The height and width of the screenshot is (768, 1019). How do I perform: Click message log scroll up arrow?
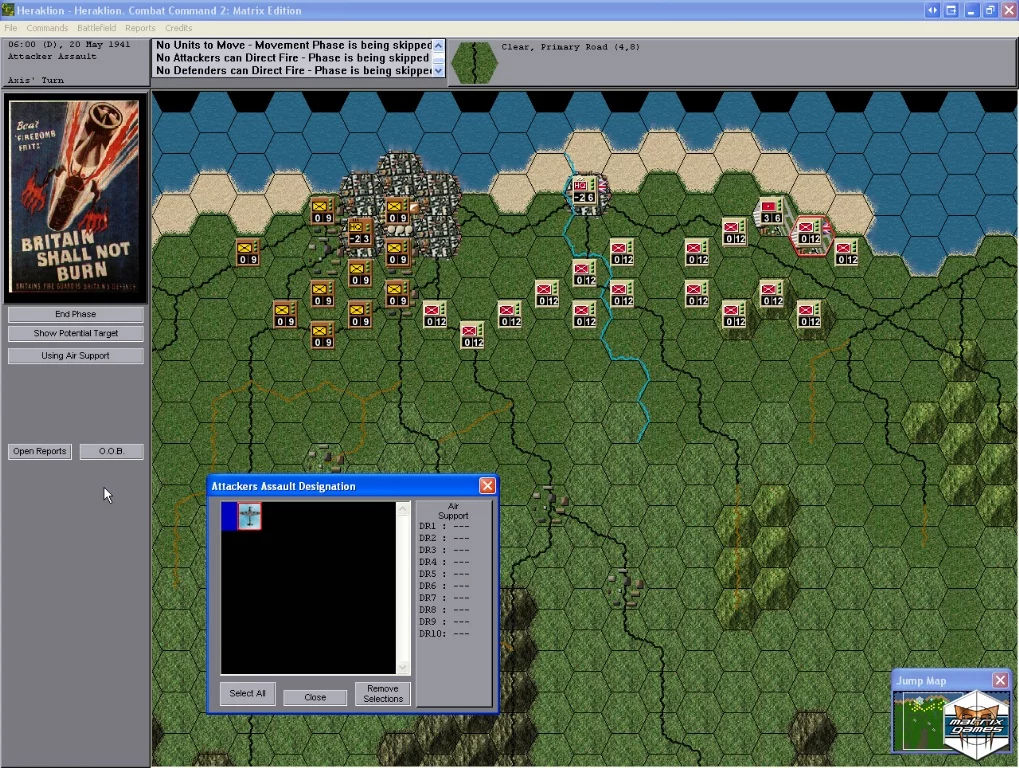(x=439, y=45)
